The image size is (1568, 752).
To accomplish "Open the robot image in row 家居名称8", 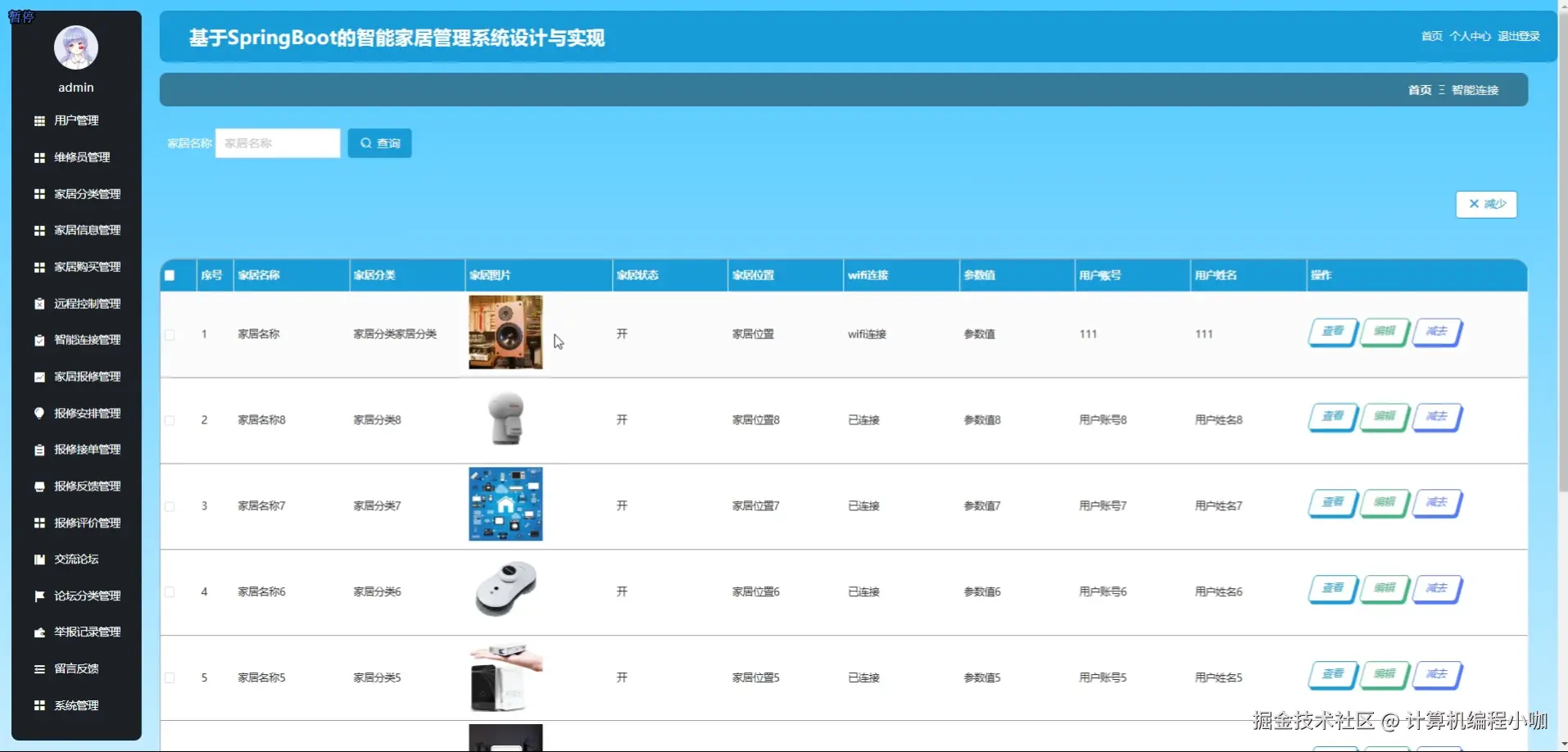I will click(505, 419).
